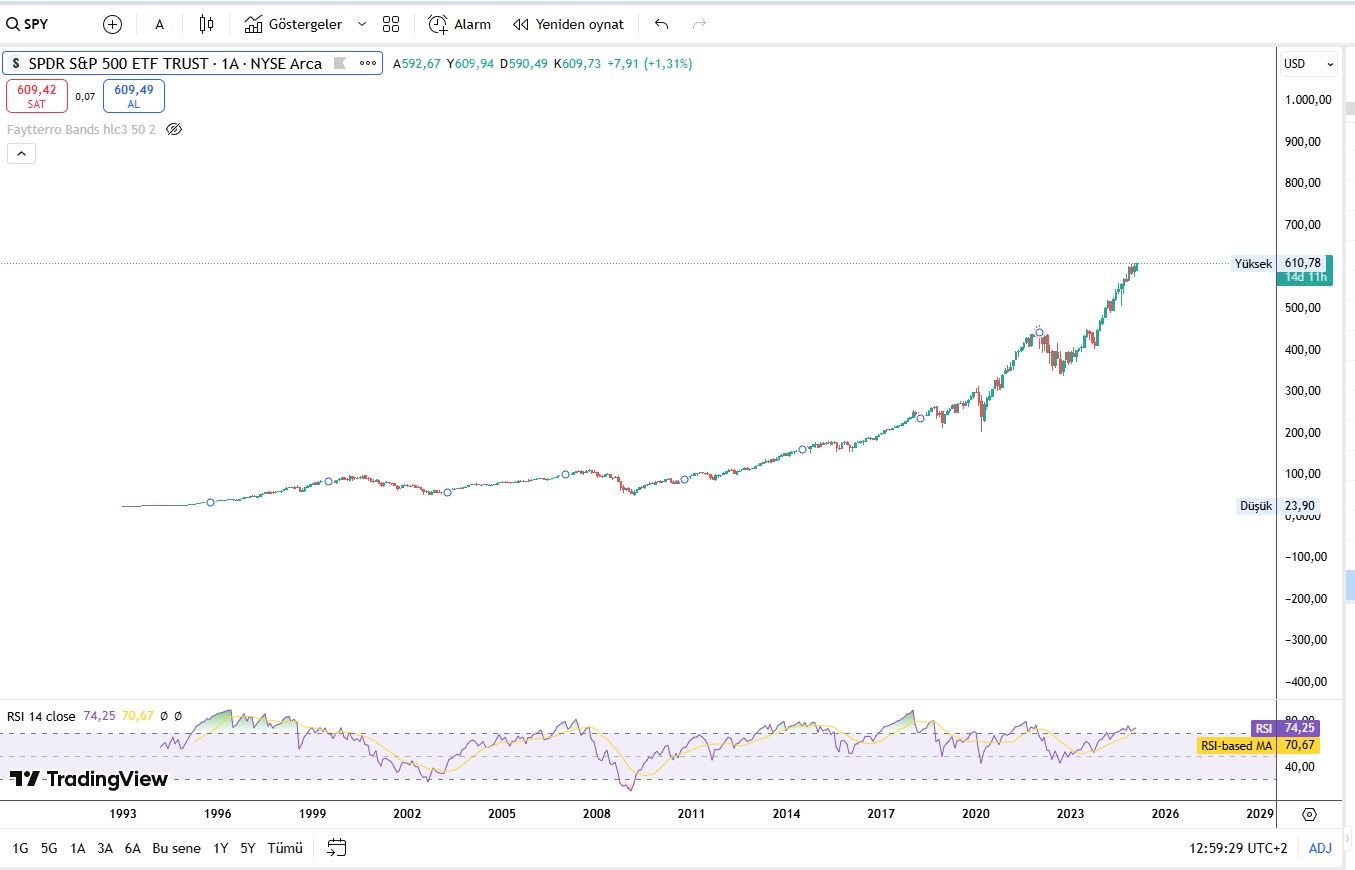1355x870 pixels.
Task: Click the yellow RSI-based MA 70,67 label
Action: (x=1258, y=745)
